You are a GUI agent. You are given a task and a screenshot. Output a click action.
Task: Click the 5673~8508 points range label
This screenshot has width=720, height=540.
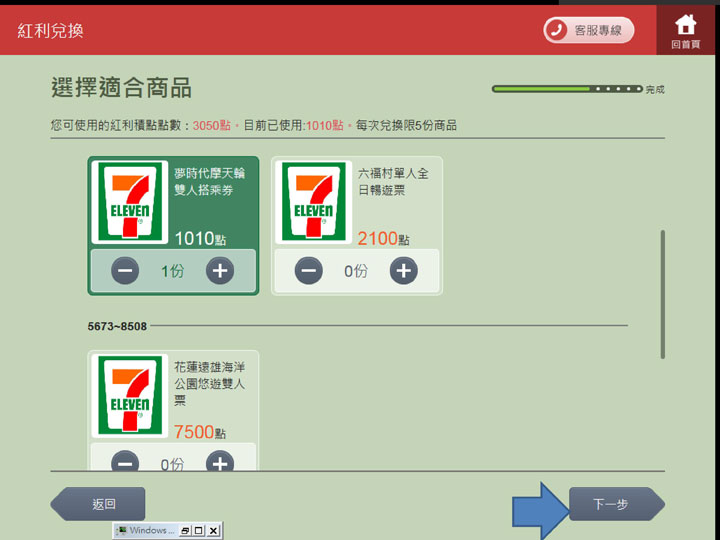pyautogui.click(x=117, y=326)
